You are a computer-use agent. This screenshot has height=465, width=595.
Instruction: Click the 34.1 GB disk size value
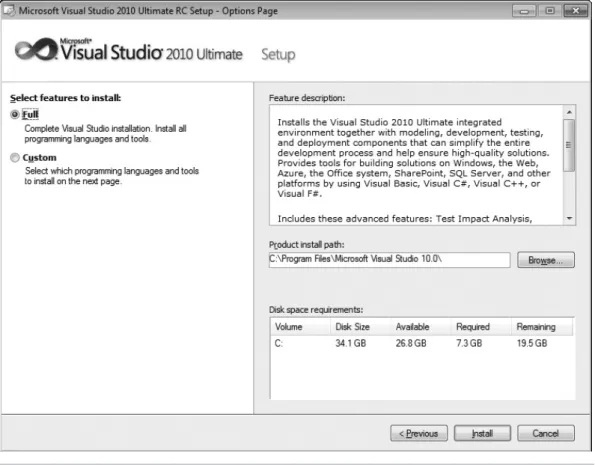[351, 344]
